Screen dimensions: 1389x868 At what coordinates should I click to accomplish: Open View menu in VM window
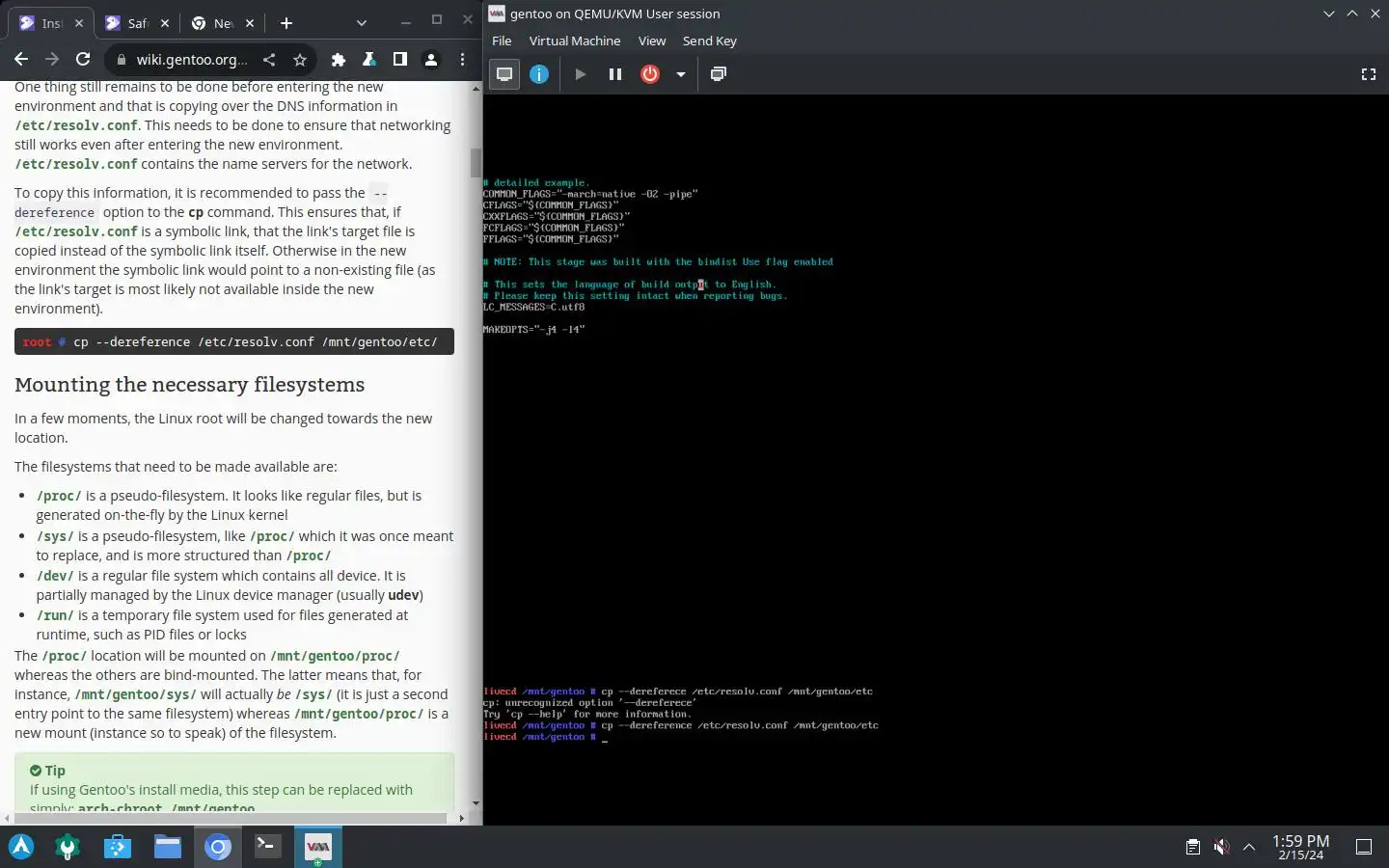pos(652,41)
